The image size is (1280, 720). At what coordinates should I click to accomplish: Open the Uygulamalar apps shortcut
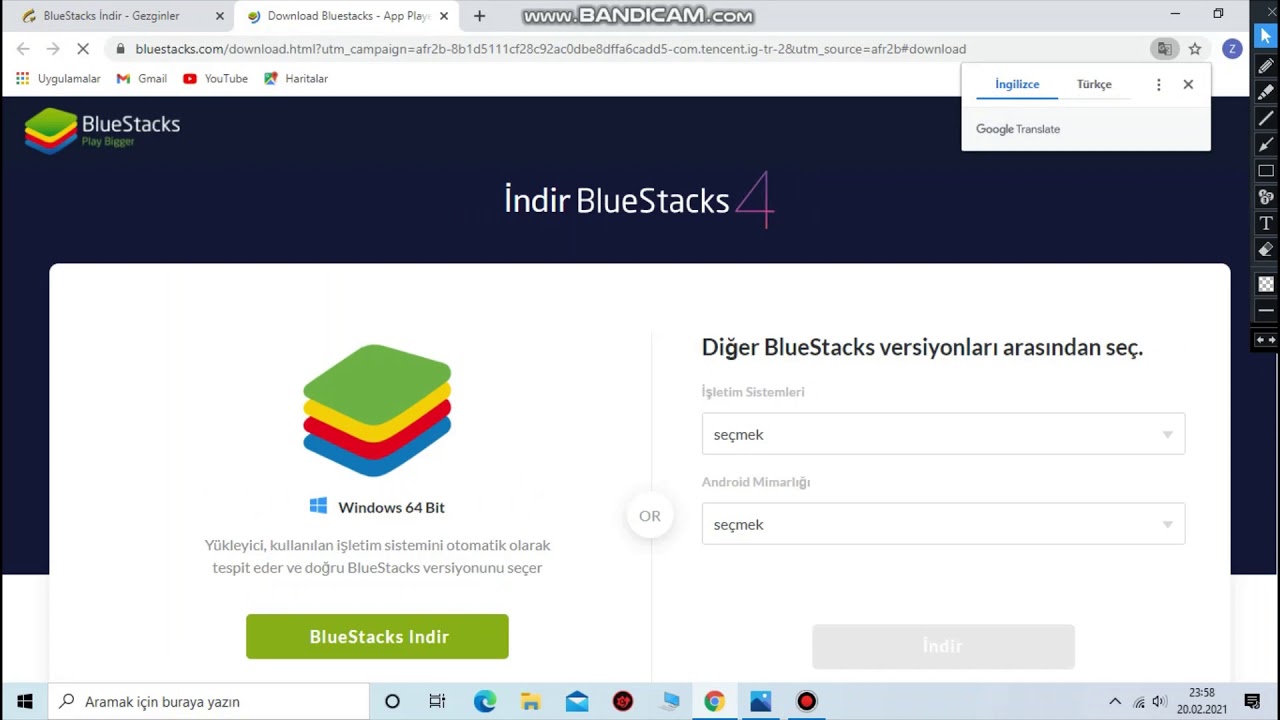[x=58, y=79]
